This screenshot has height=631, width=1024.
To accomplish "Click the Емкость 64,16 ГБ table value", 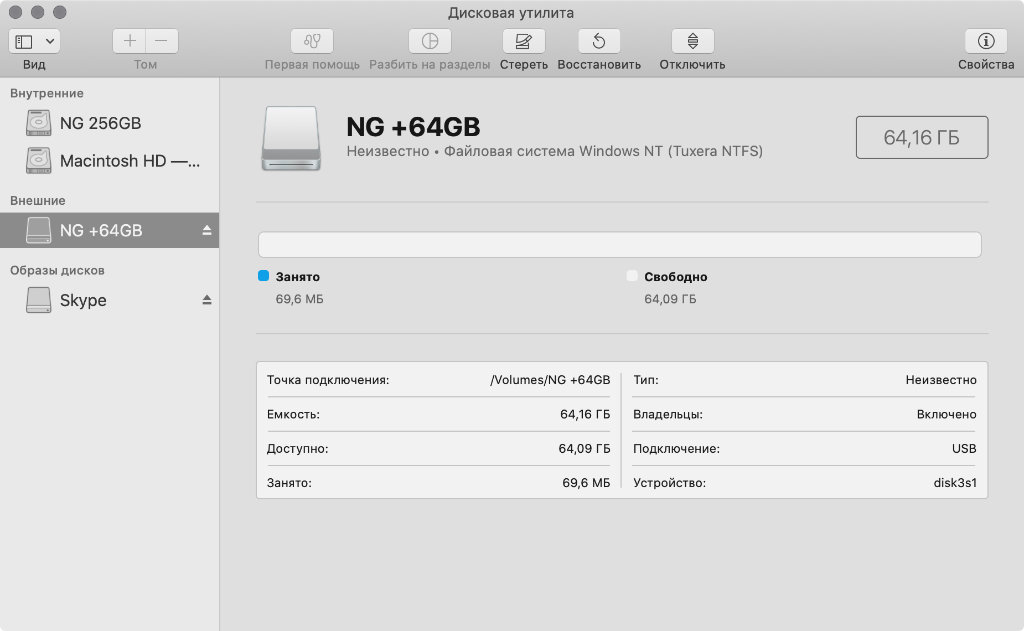I will (x=584, y=414).
